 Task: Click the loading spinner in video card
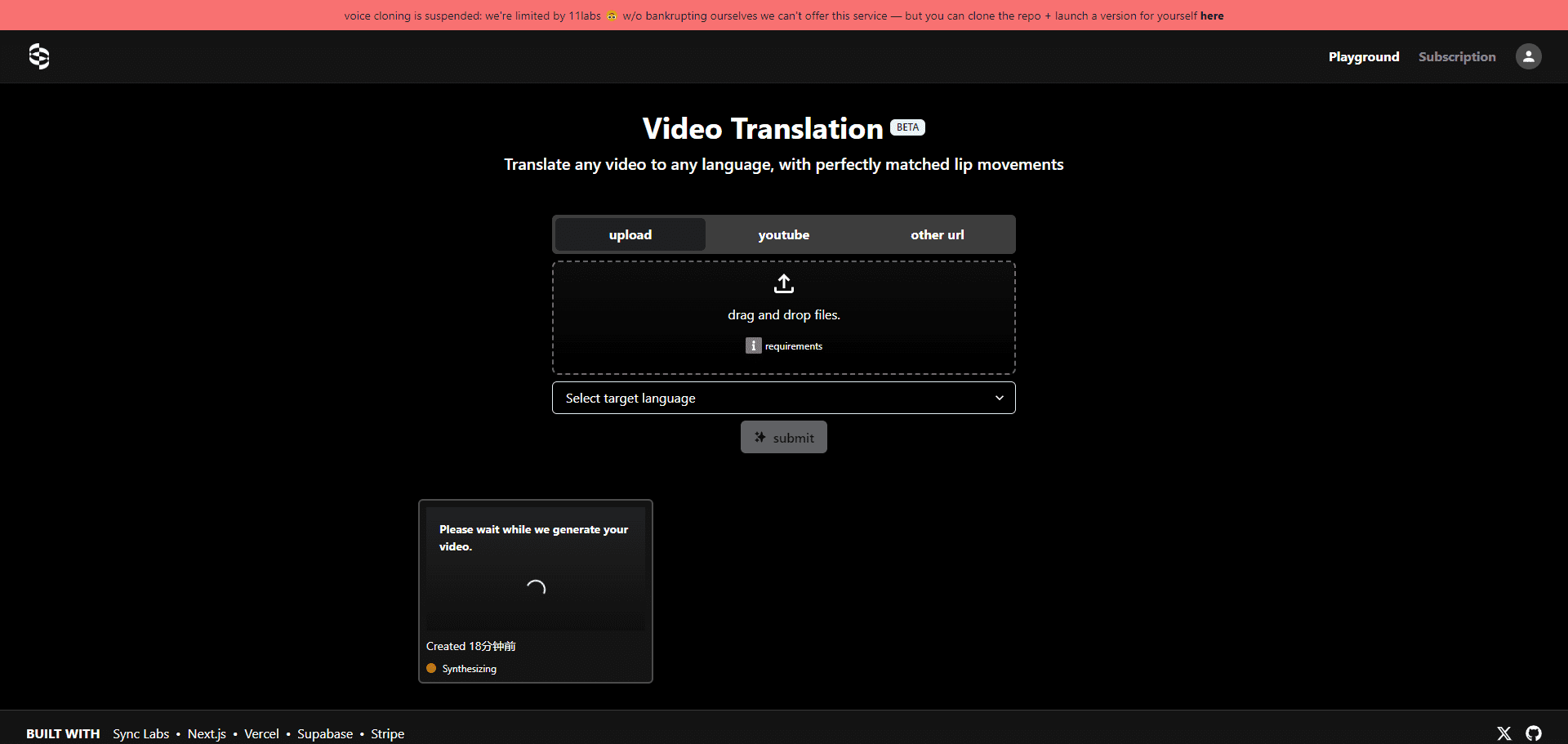tap(536, 588)
